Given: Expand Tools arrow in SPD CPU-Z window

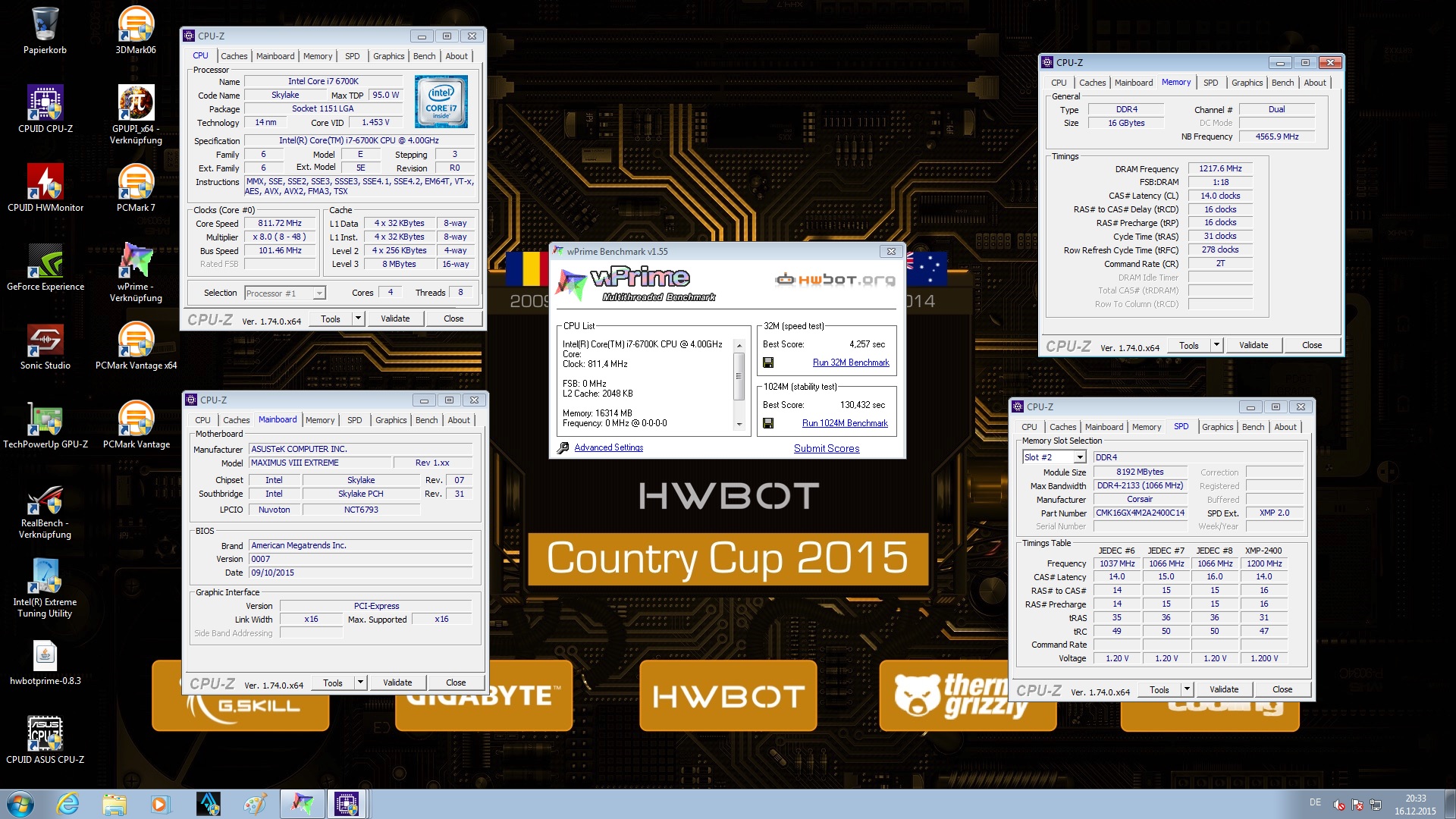Looking at the screenshot, I should (x=1187, y=689).
